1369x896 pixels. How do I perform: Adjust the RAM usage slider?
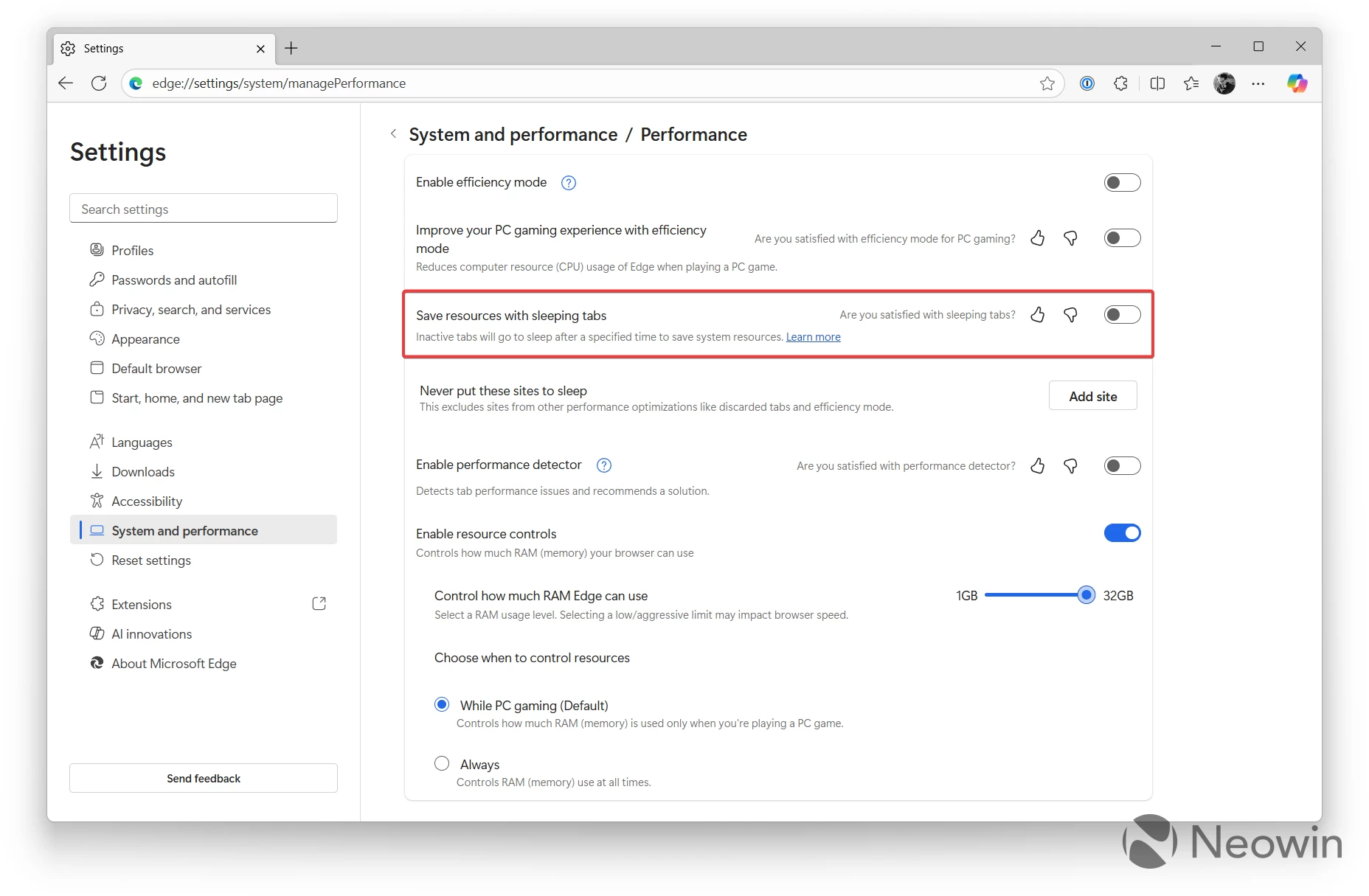tap(1085, 595)
